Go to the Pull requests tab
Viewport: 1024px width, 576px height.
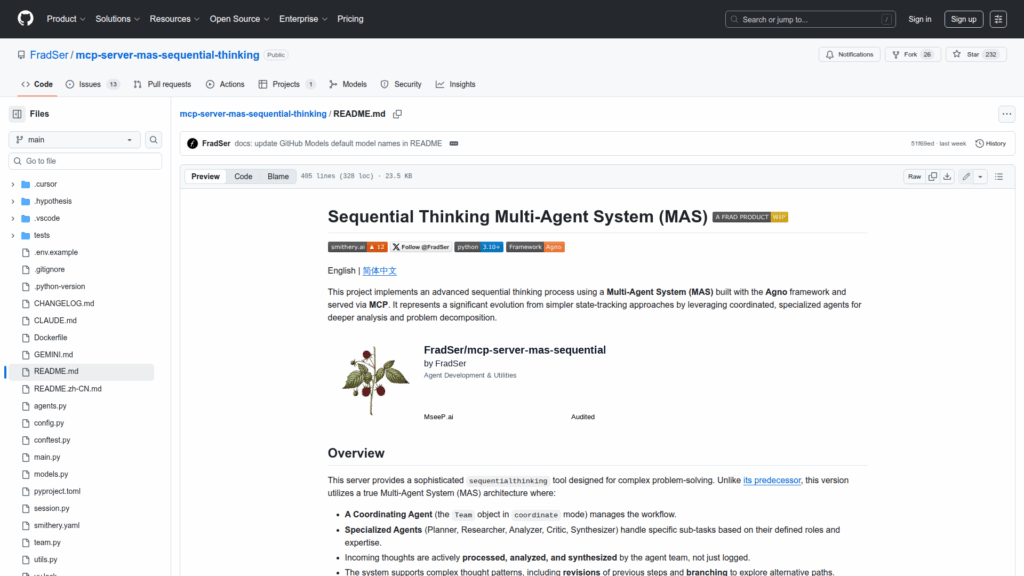click(x=163, y=85)
